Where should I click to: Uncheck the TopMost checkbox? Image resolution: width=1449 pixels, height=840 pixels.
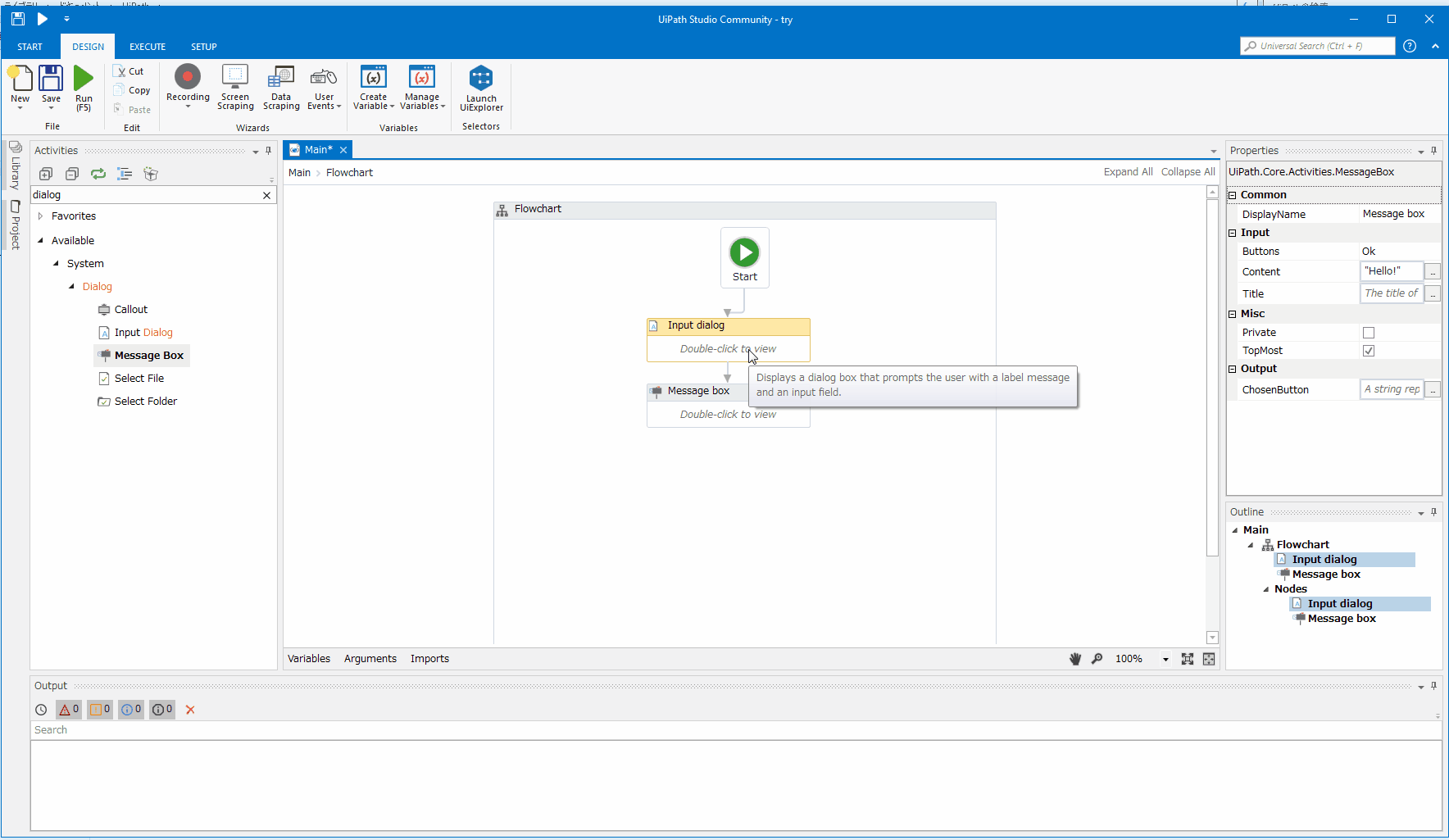[1369, 351]
